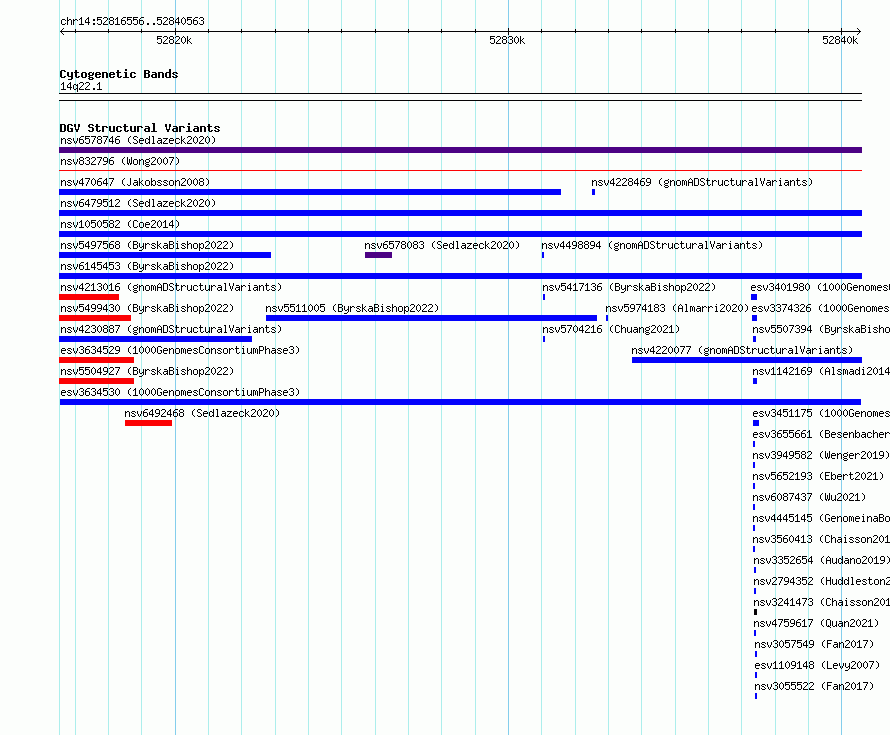This screenshot has height=735, width=890.
Task: Open the esv3401980 variant label
Action: click(820, 287)
